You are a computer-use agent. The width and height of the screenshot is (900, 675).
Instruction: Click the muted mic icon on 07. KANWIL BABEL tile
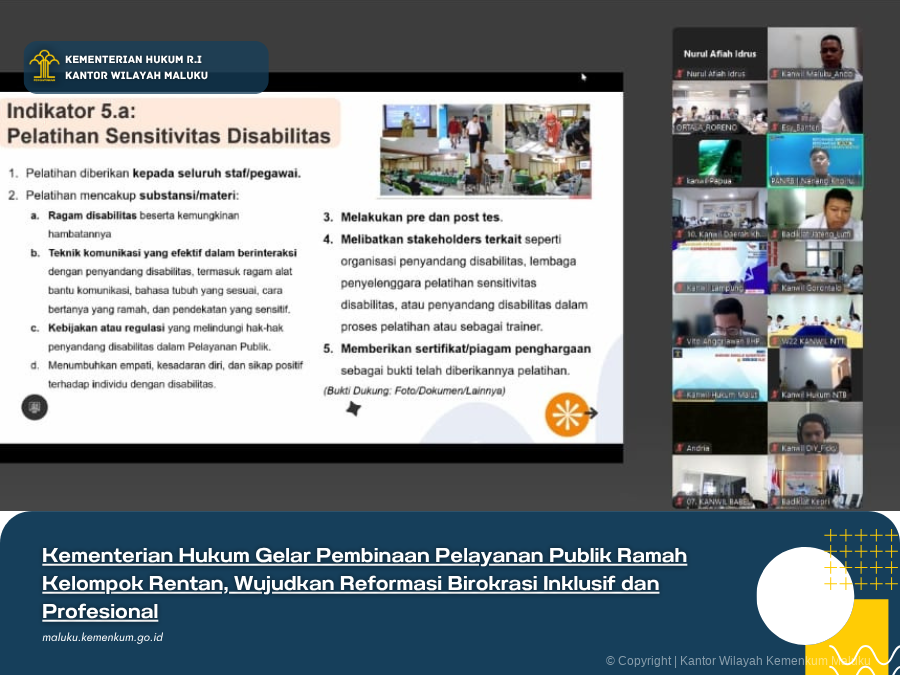680,501
